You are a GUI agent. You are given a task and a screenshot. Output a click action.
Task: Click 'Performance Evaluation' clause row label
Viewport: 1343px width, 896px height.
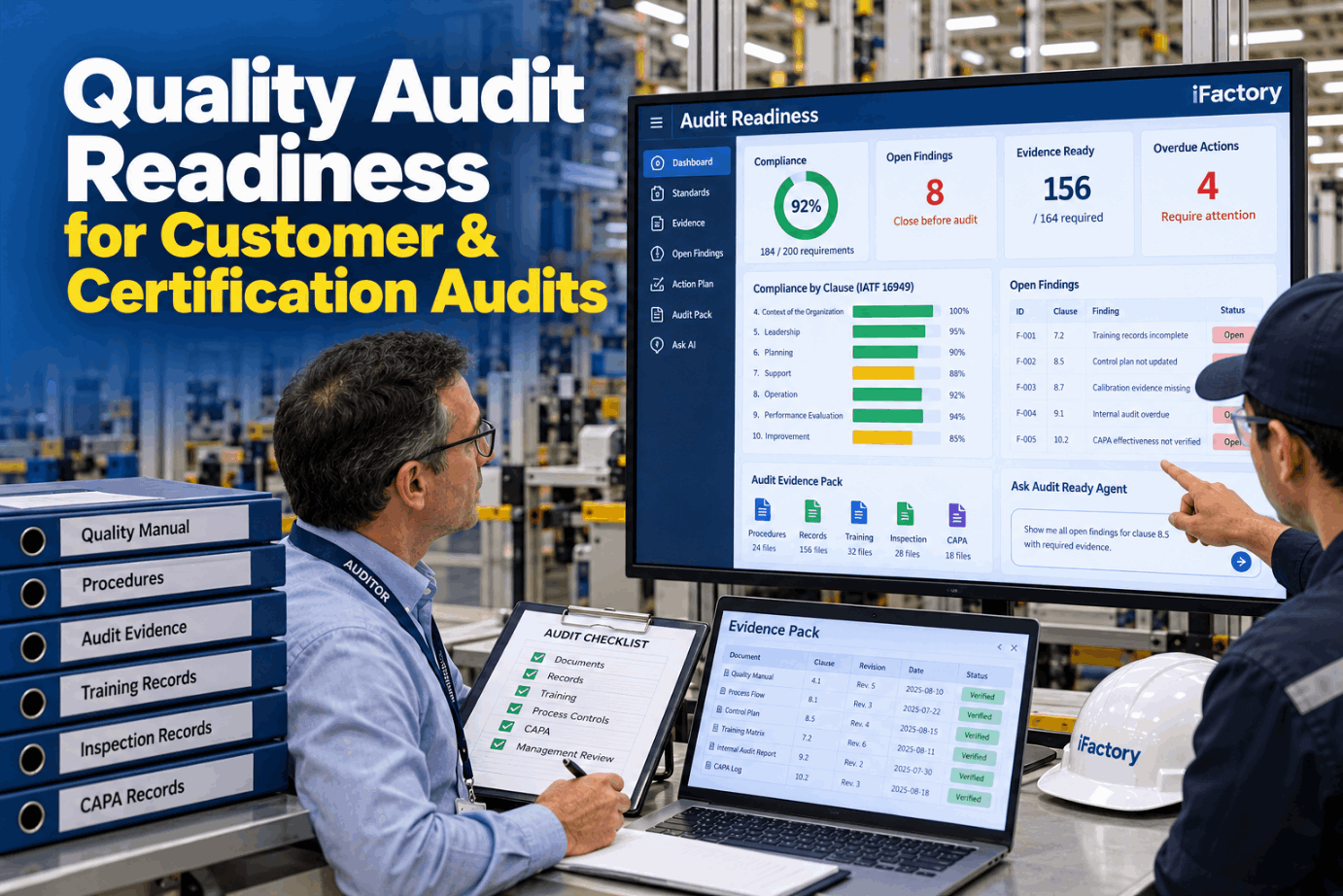798,416
